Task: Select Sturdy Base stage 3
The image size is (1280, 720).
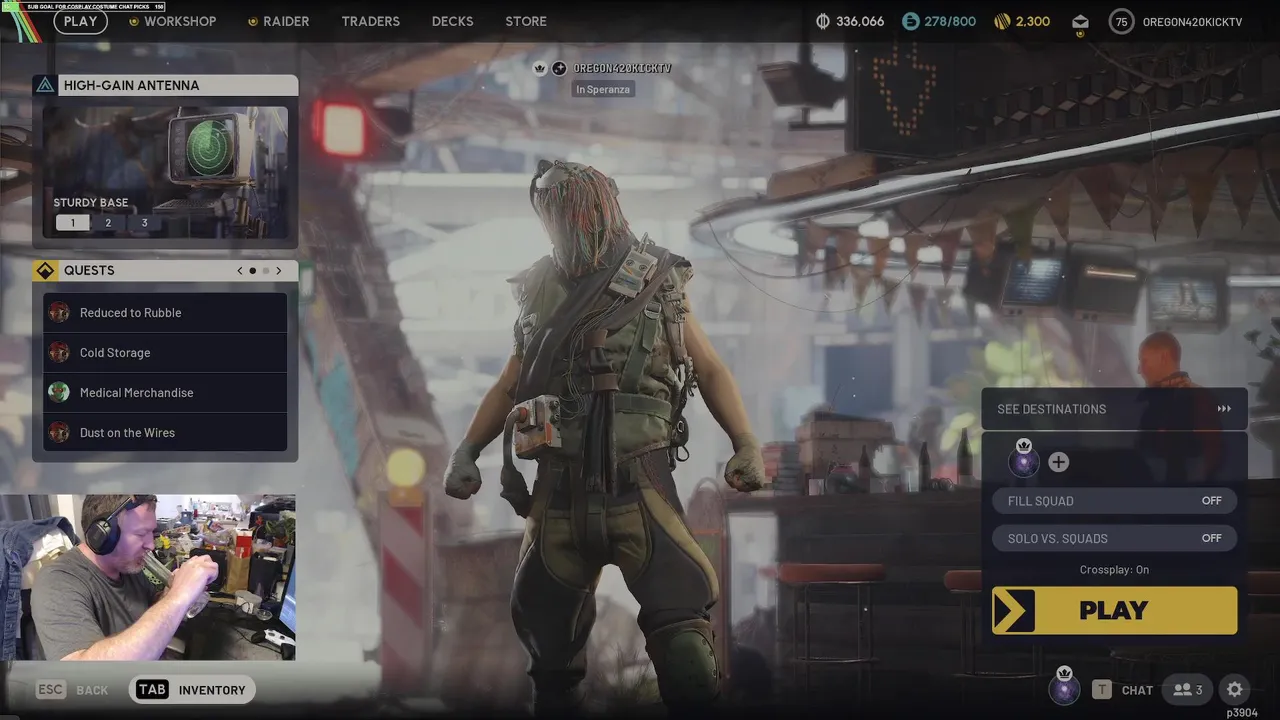Action: tap(144, 223)
